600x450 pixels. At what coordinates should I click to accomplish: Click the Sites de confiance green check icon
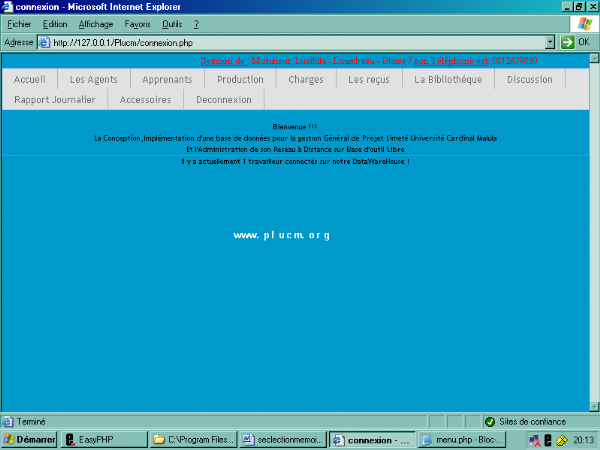[x=490, y=422]
